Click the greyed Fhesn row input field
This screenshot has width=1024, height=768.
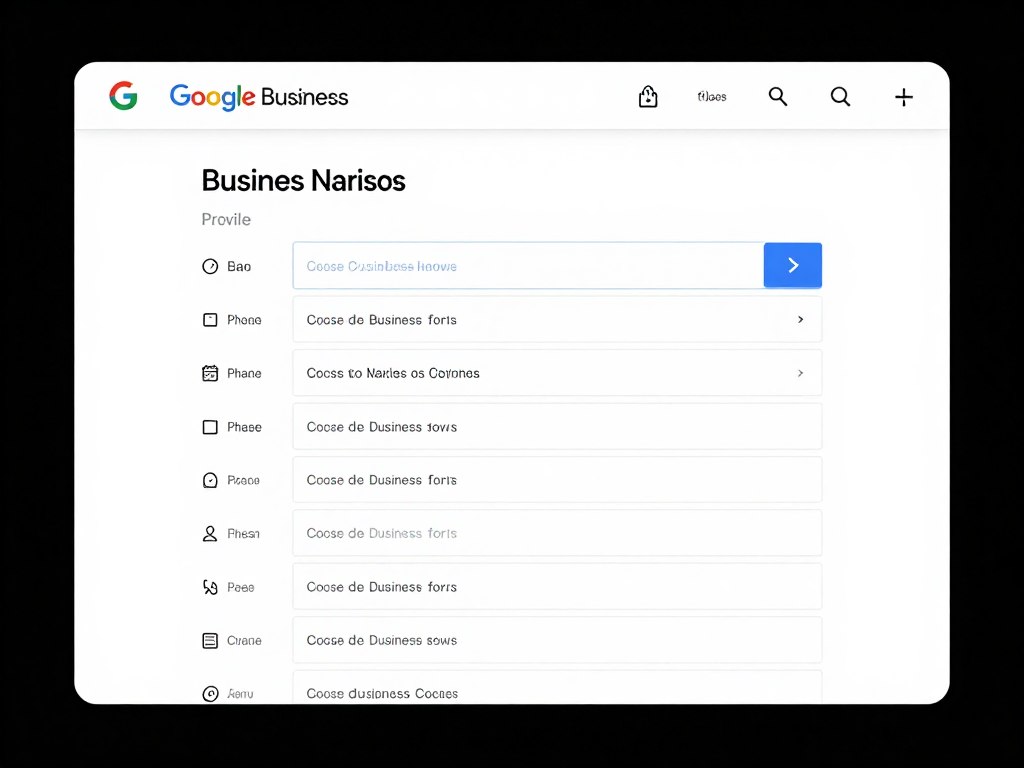tap(557, 533)
